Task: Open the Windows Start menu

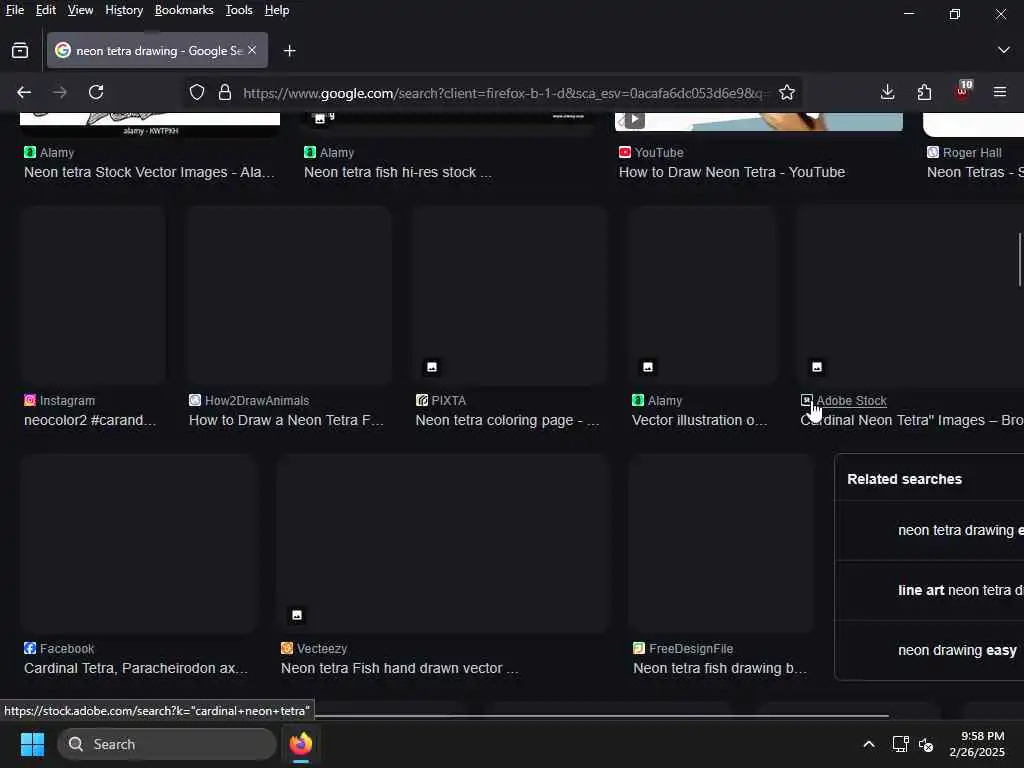Action: 32,744
